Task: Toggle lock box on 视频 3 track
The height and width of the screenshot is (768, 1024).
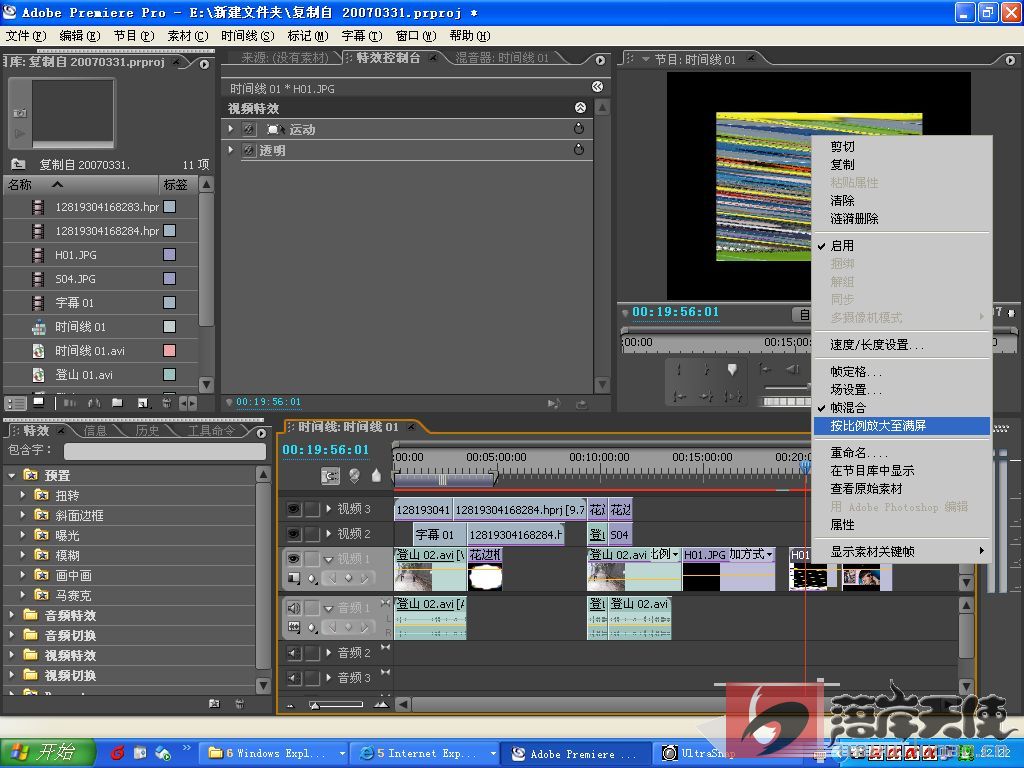Action: click(313, 509)
